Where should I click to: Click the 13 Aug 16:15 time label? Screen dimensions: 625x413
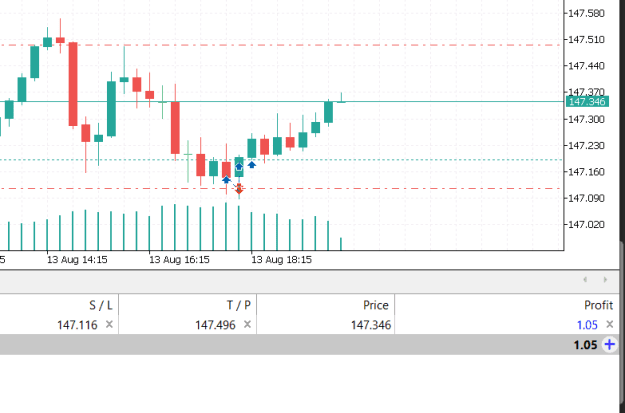(x=179, y=260)
